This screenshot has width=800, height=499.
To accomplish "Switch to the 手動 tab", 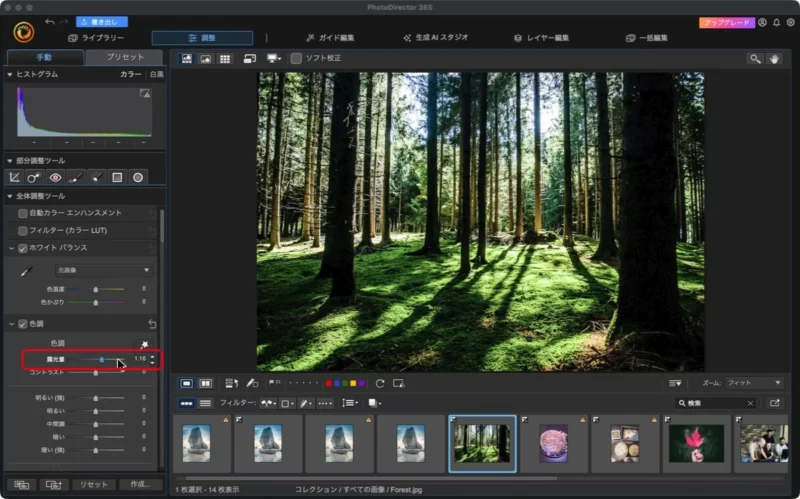I will [45, 57].
